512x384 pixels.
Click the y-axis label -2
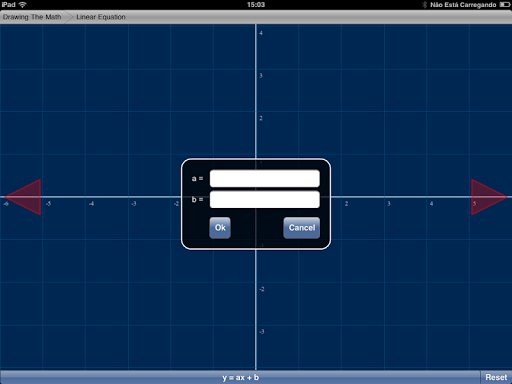262,289
